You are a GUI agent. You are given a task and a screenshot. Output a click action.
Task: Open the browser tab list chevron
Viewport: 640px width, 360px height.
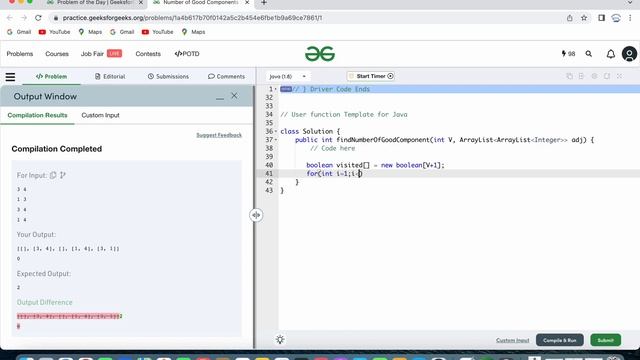pos(630,3)
